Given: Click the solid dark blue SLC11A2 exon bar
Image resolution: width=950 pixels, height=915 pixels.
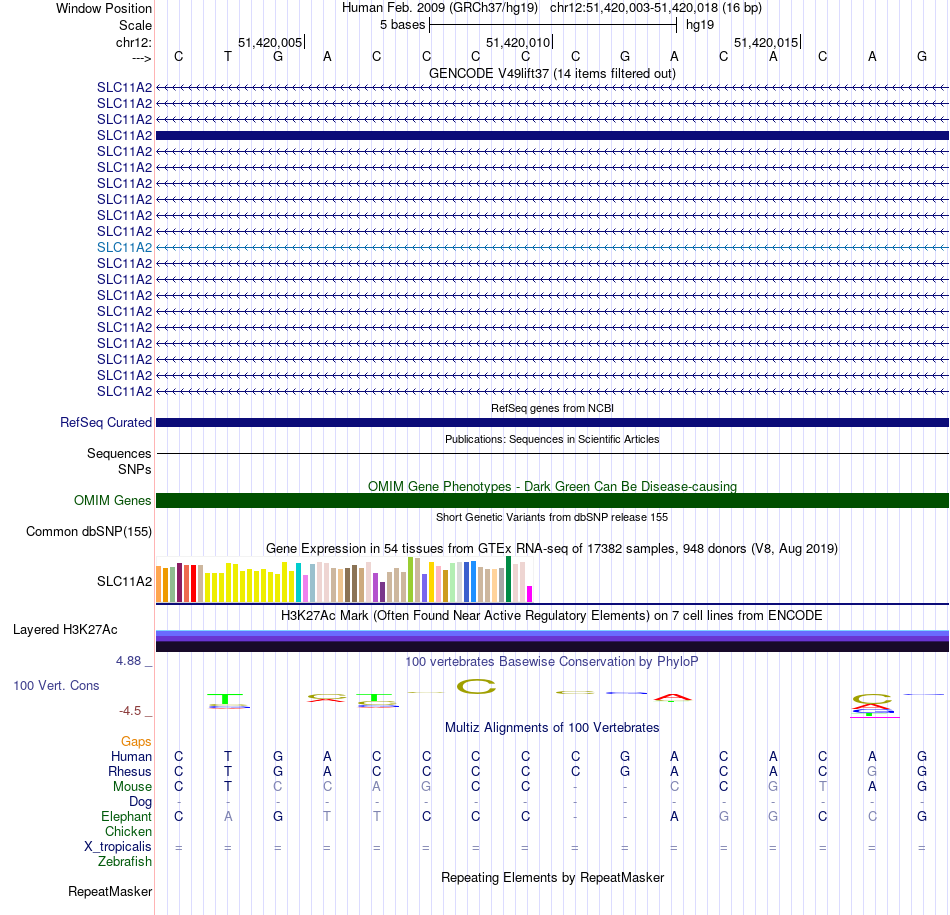Looking at the screenshot, I should tap(552, 135).
